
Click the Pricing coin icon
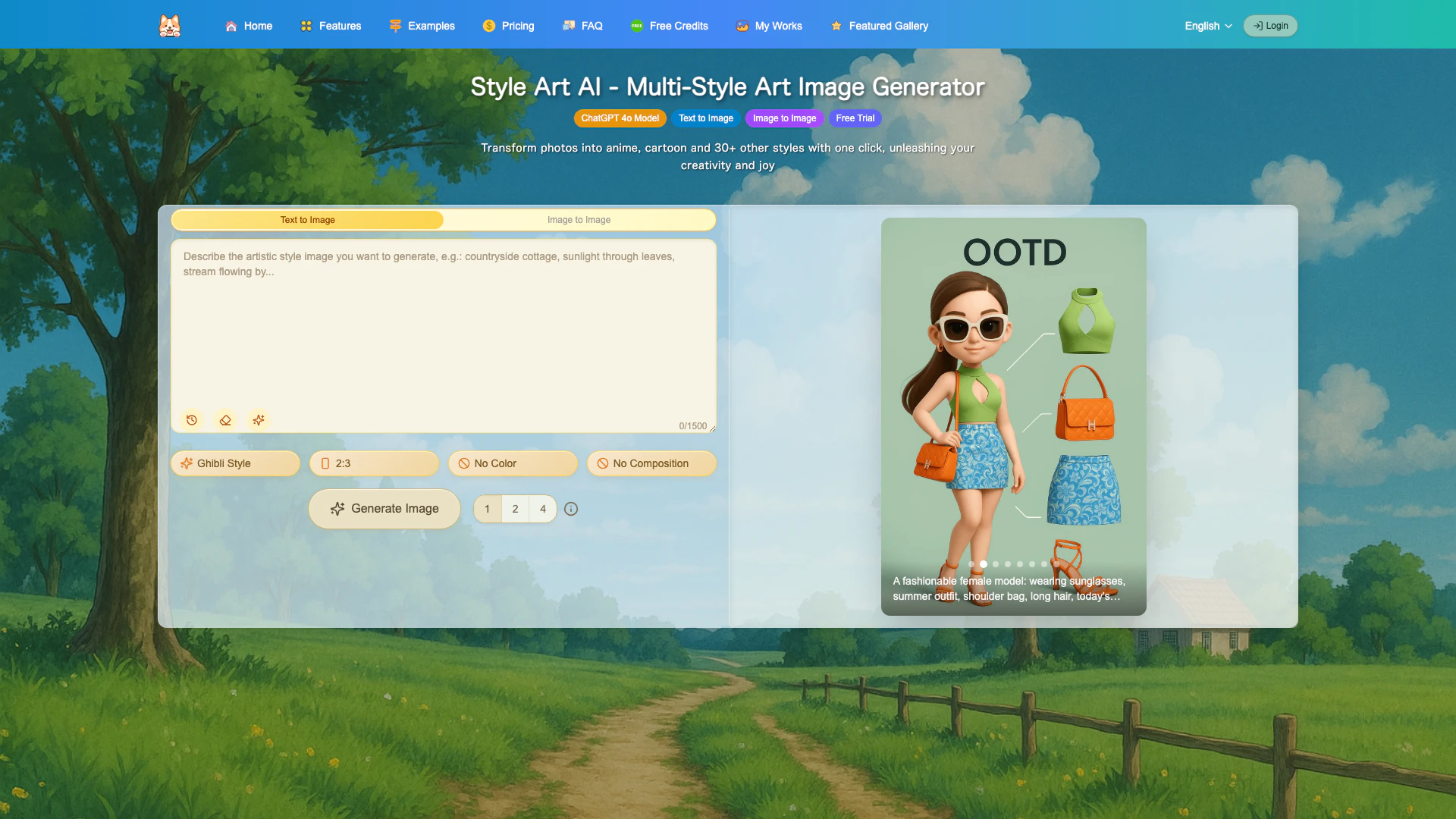click(x=489, y=26)
